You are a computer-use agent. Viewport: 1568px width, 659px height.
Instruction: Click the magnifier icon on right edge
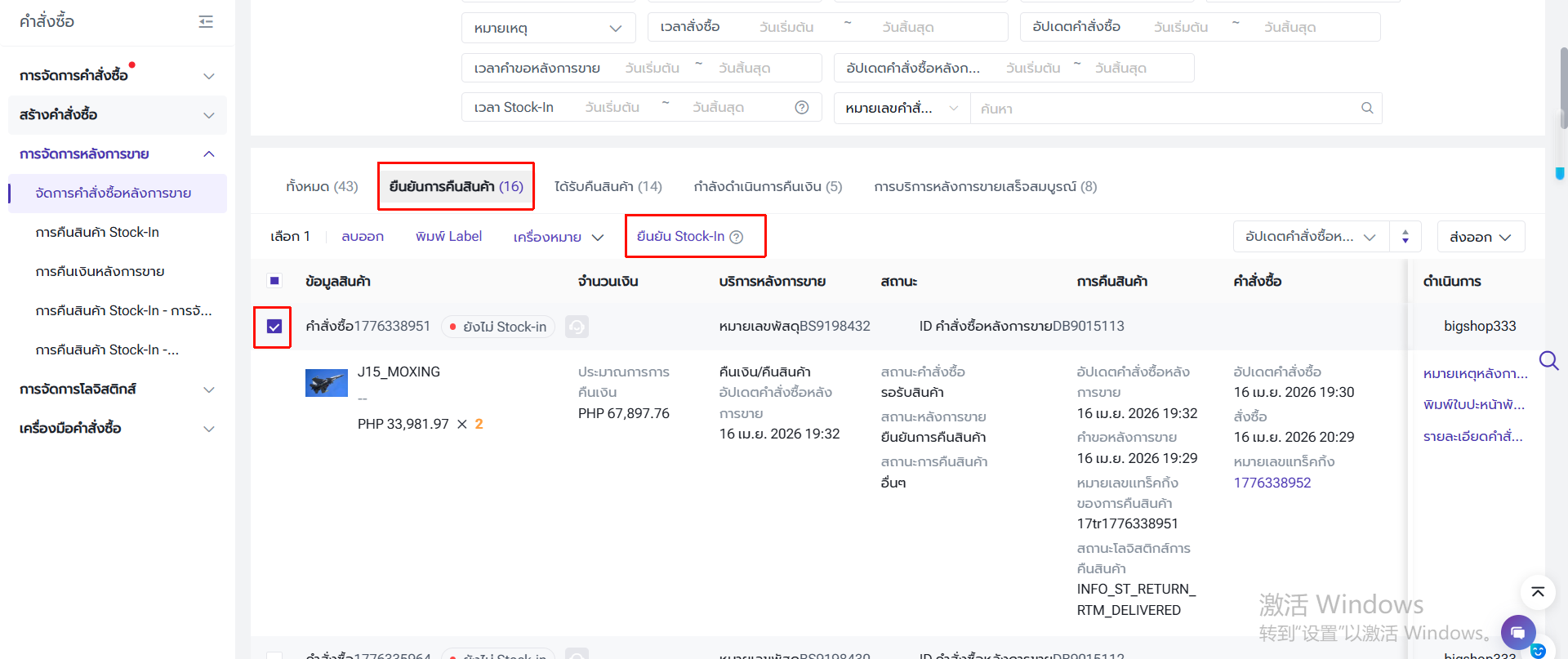pos(1548,360)
